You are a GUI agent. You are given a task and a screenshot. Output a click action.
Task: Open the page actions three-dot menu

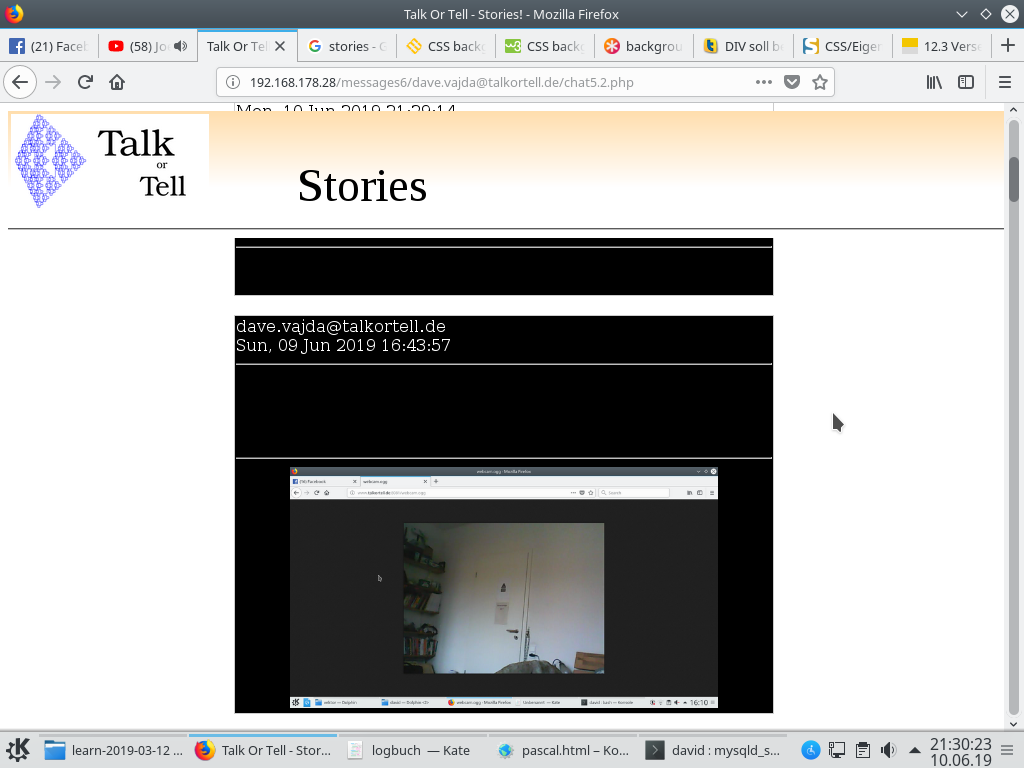763,82
